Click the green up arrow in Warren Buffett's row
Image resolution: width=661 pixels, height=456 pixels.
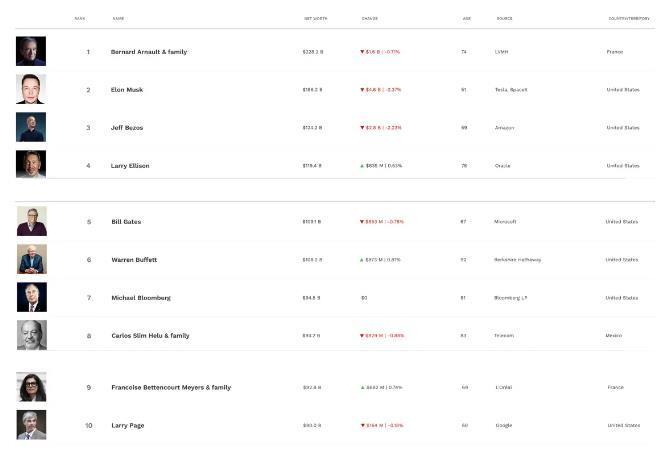tap(362, 260)
